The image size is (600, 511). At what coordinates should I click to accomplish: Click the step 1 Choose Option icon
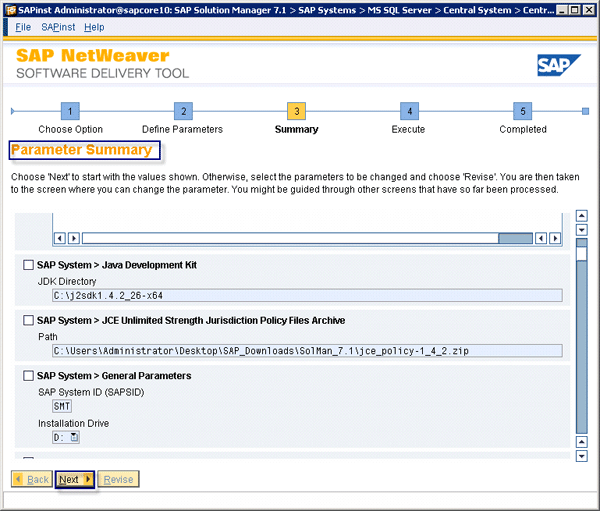click(x=70, y=111)
